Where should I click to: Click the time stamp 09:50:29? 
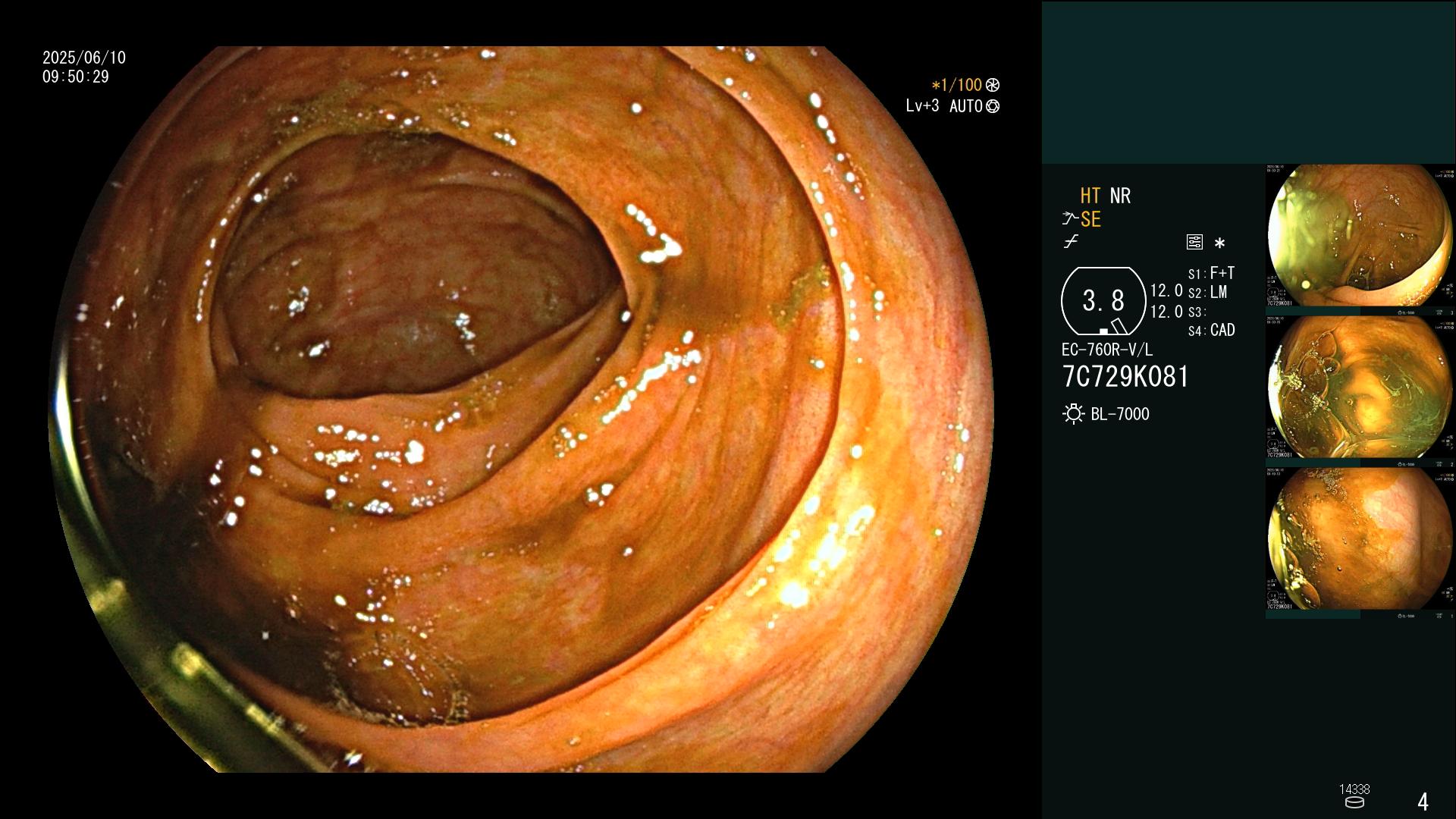coord(76,77)
